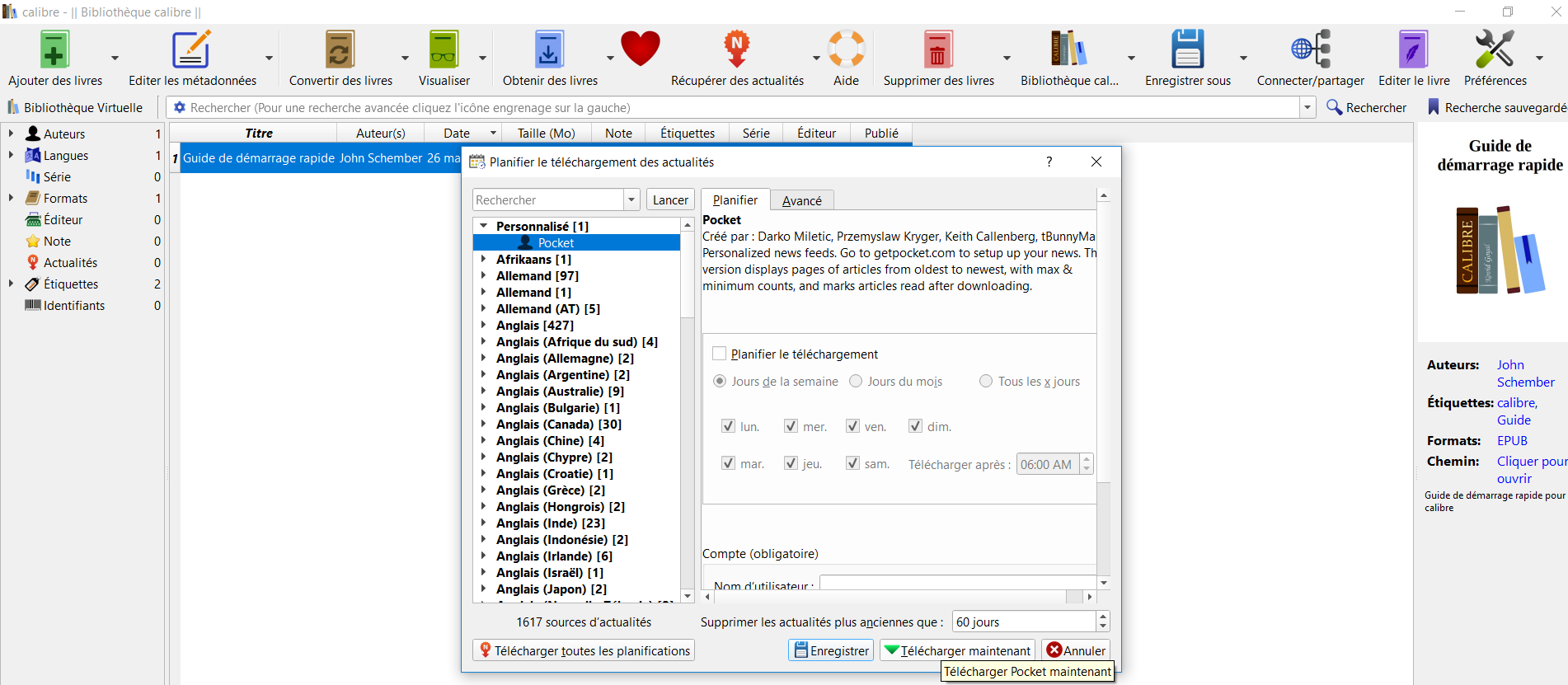This screenshot has width=1568, height=685.
Task: Click Connecter/partager network icon
Action: click(x=1310, y=50)
